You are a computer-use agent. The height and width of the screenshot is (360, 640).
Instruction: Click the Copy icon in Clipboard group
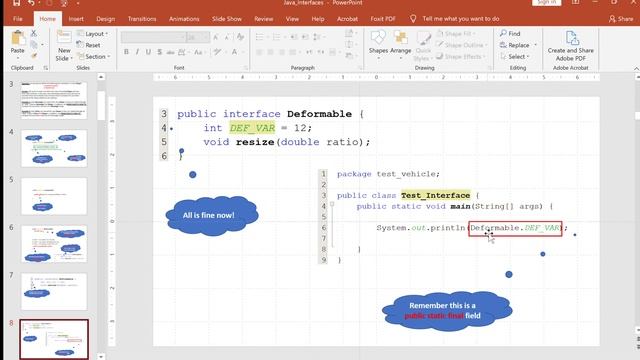click(34, 44)
